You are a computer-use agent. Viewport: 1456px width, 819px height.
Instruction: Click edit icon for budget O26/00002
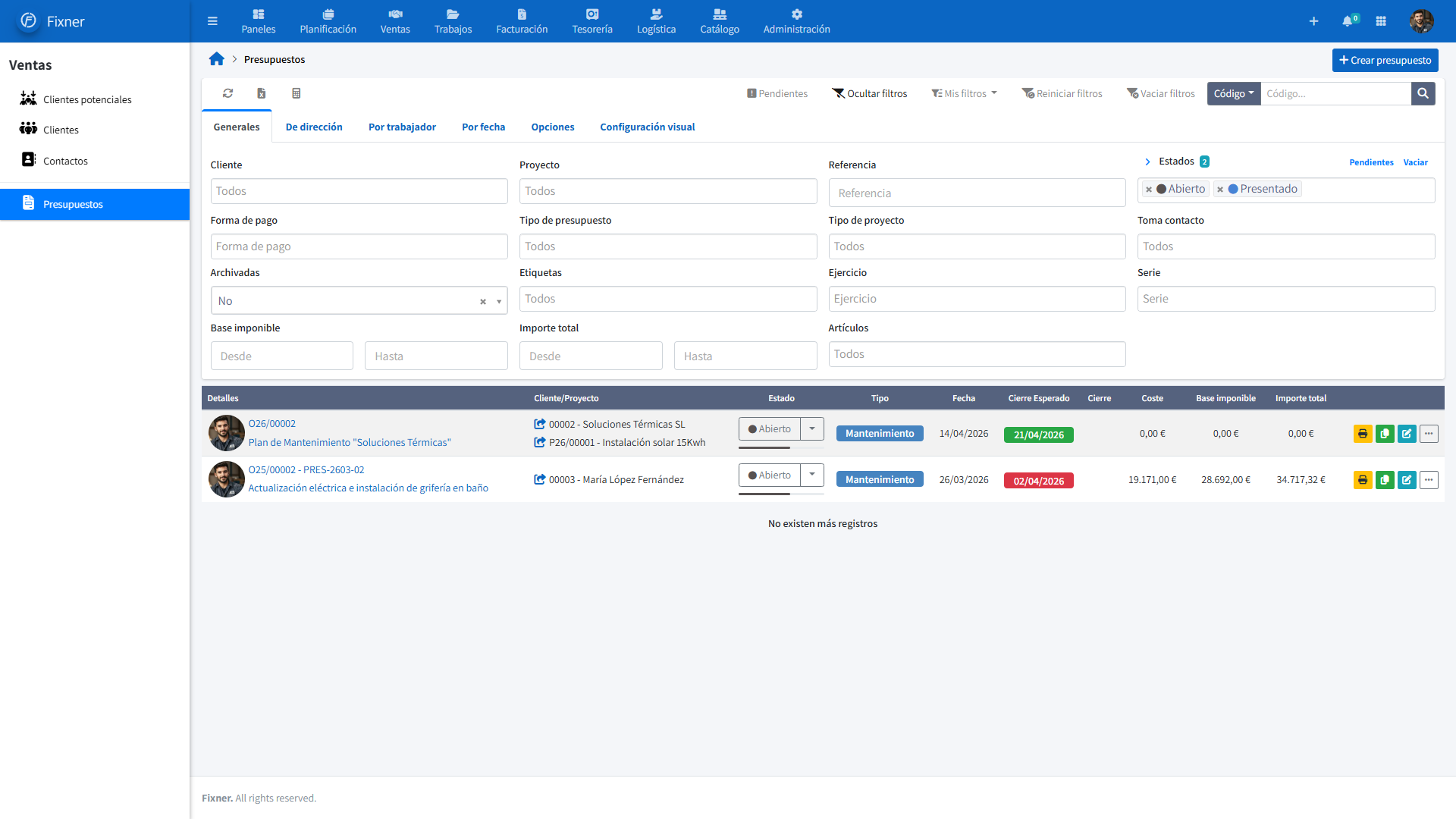pyautogui.click(x=1407, y=434)
